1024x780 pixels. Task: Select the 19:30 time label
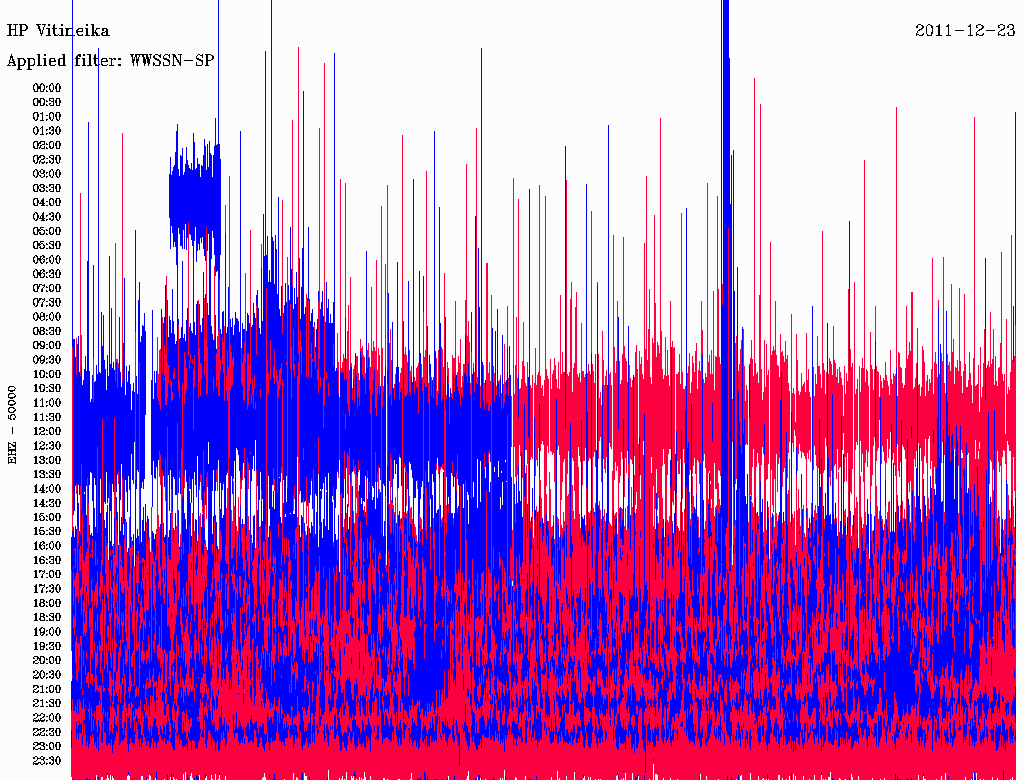coord(47,646)
